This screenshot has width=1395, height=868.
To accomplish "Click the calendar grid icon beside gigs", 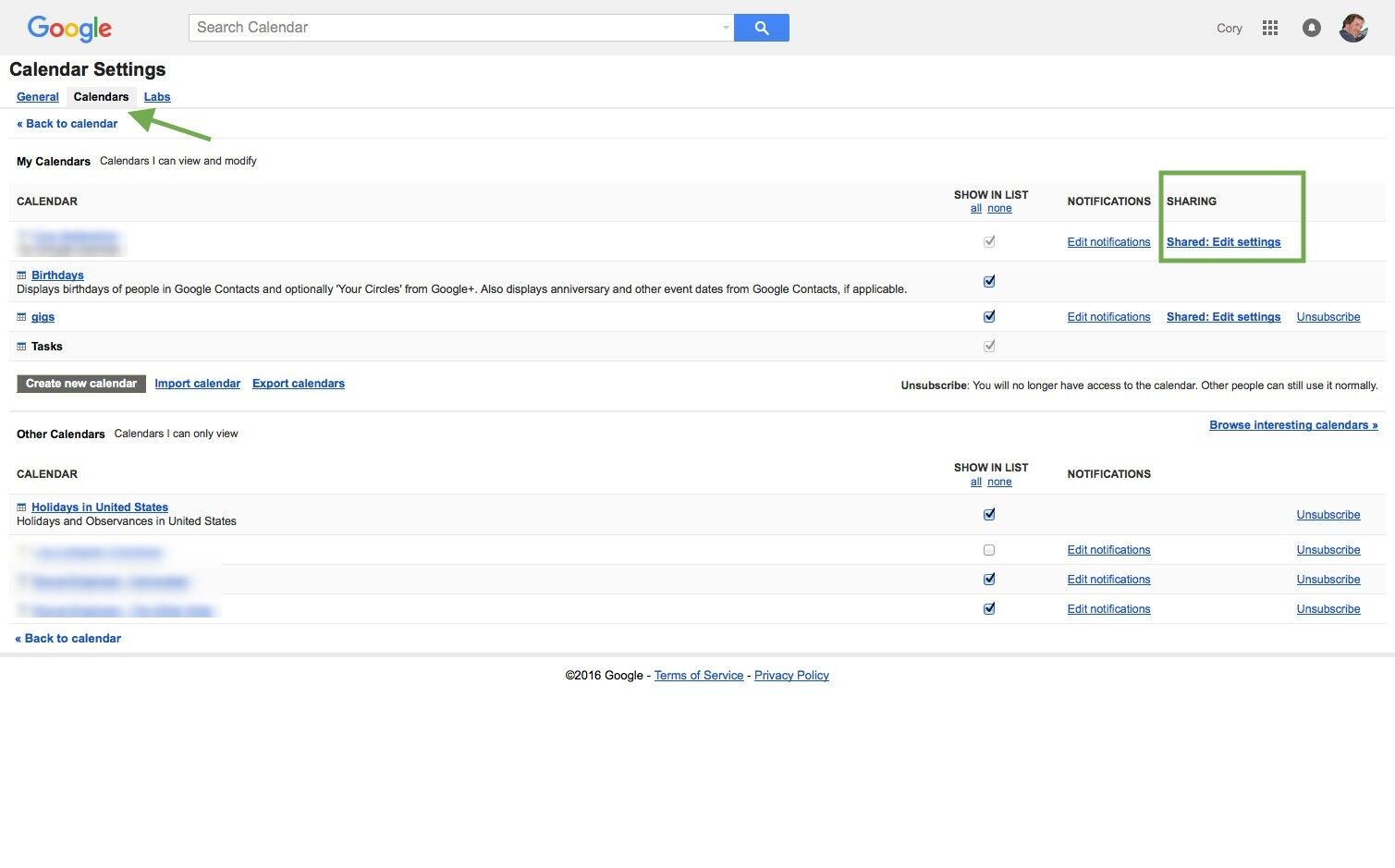I will 22,316.
